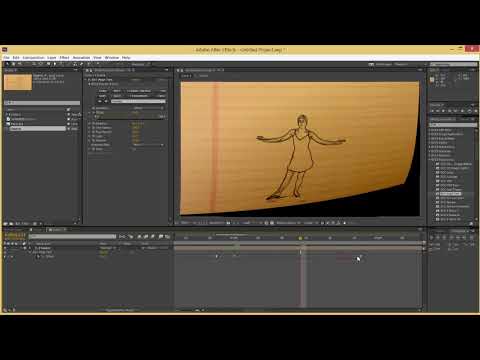Toggle visibility eye of the top timeline layer
This screenshot has width=480, height=360.
[x=5, y=248]
